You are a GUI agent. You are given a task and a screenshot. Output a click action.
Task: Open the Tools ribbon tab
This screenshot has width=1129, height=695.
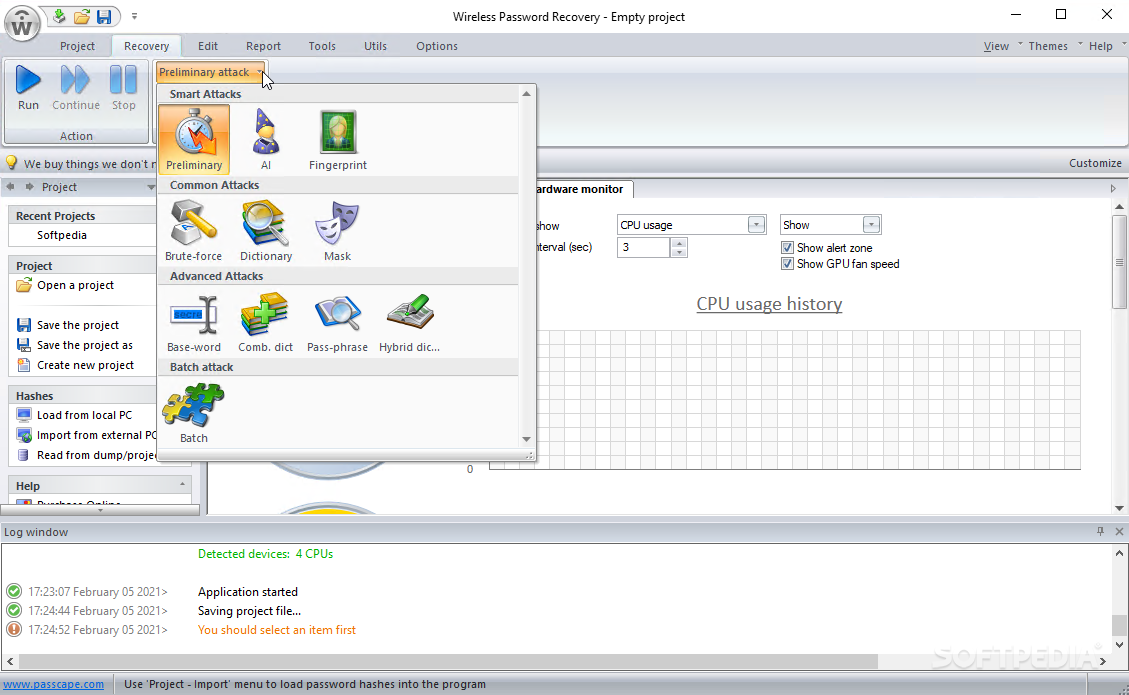[322, 46]
